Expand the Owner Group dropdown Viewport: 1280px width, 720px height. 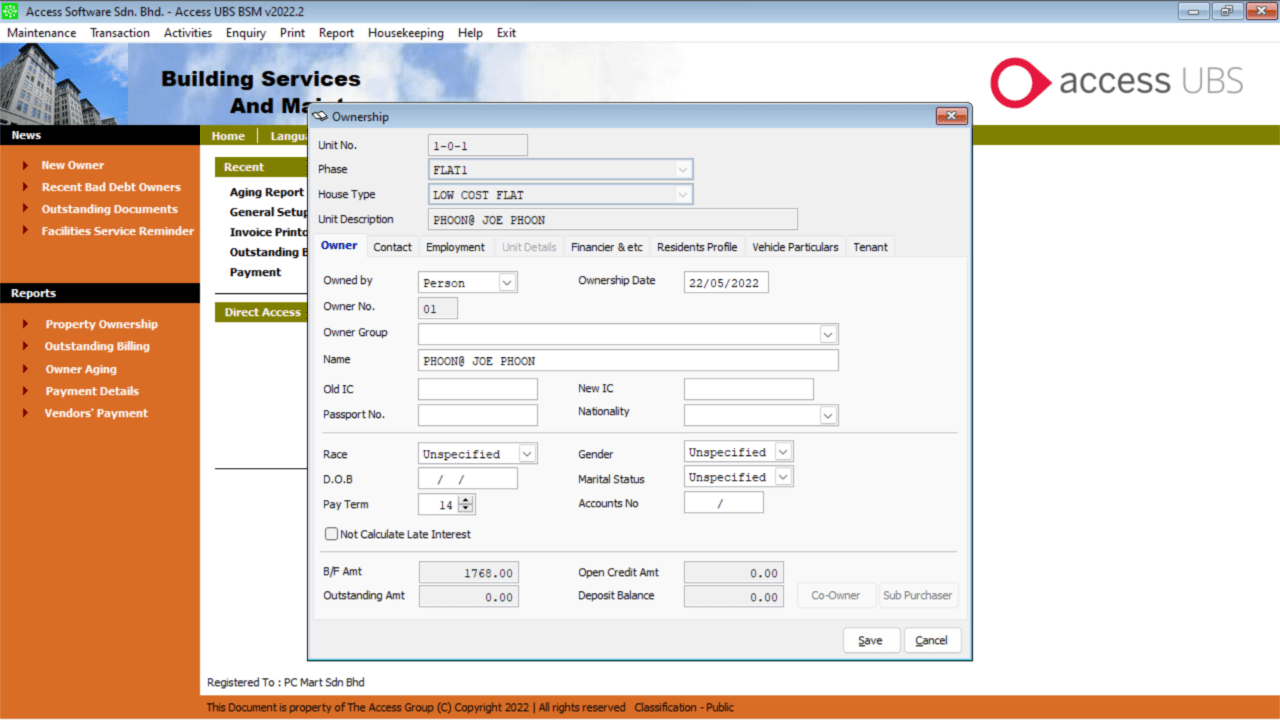coord(828,332)
